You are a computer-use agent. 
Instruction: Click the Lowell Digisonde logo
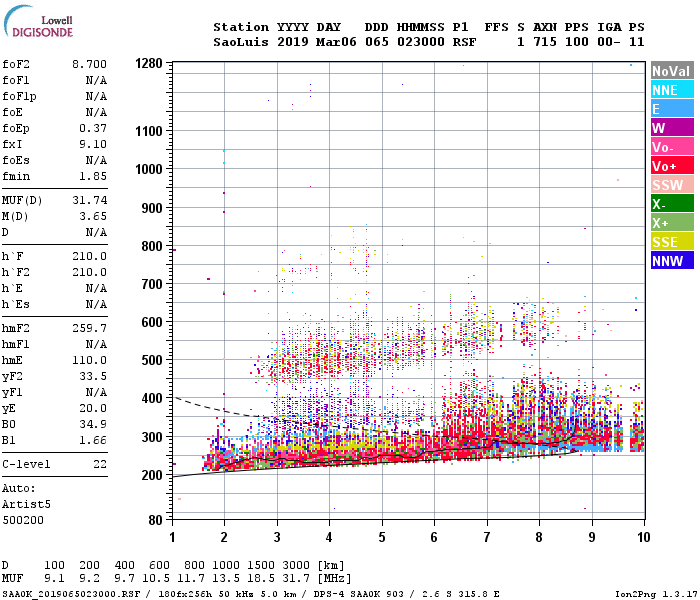(x=38, y=21)
